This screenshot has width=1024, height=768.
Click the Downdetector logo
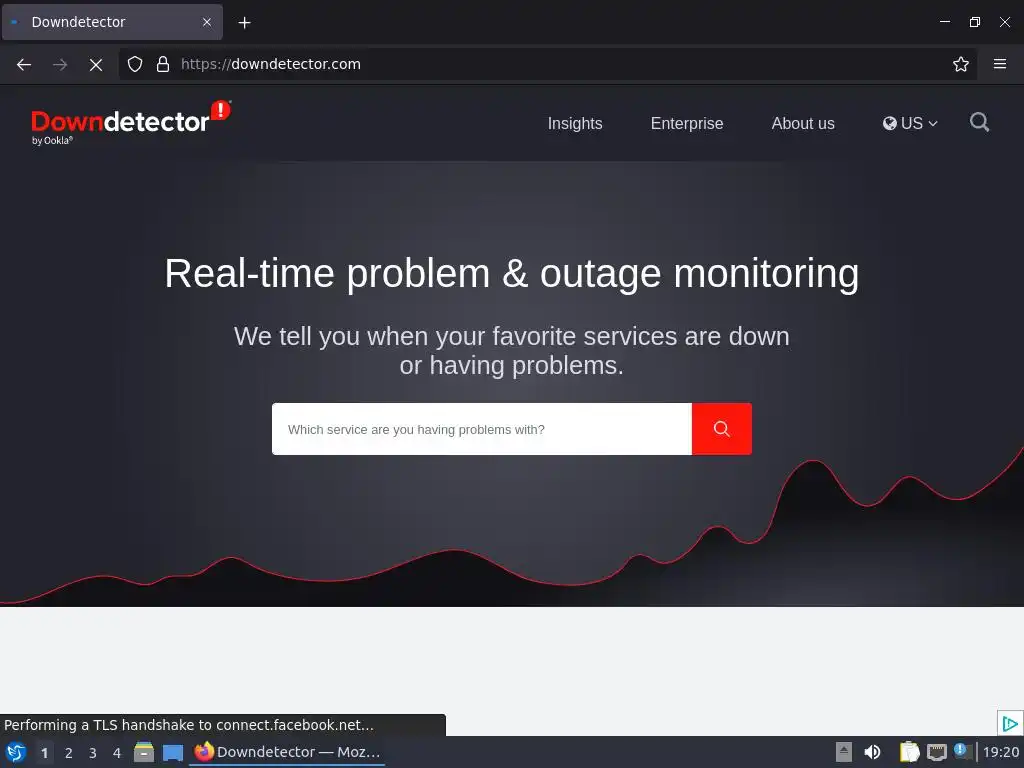131,123
